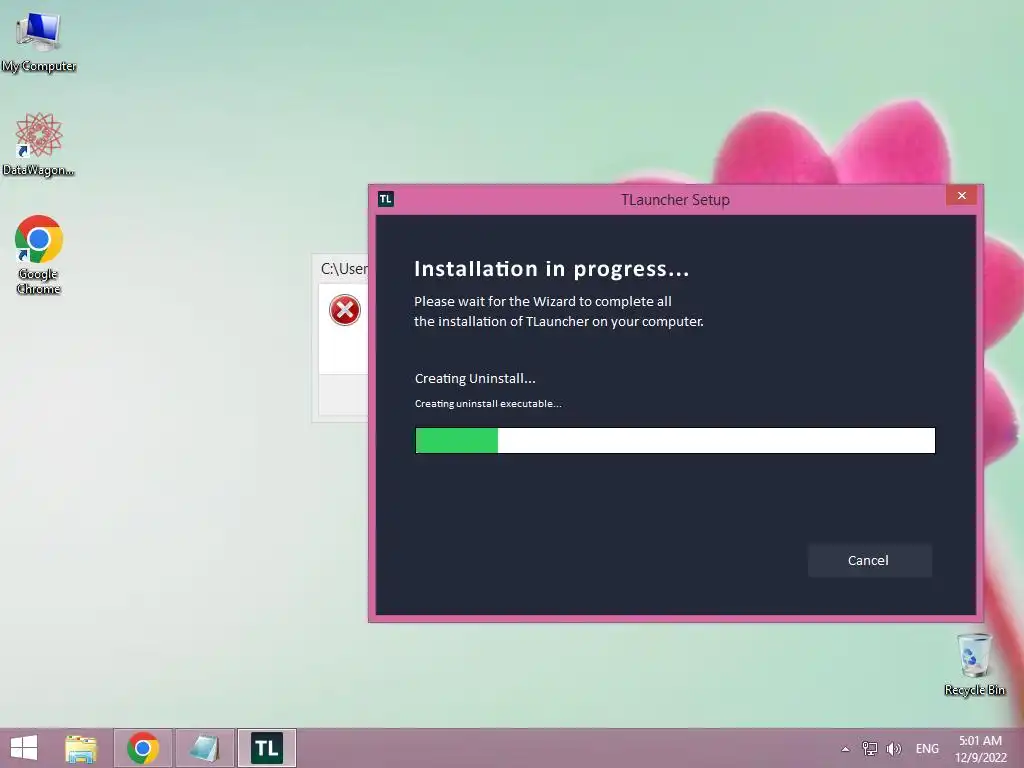
Task: Click the 'Creating uninstall executable...' detail text
Action: tap(488, 404)
